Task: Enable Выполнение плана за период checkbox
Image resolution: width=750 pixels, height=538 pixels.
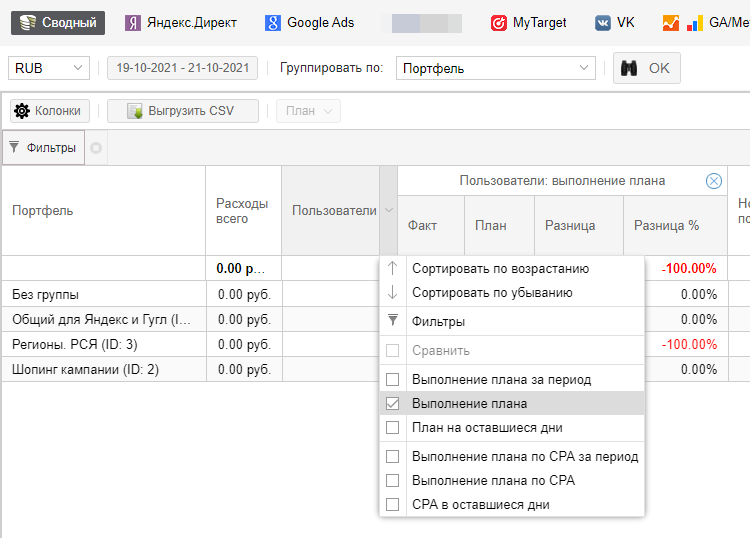Action: [392, 380]
